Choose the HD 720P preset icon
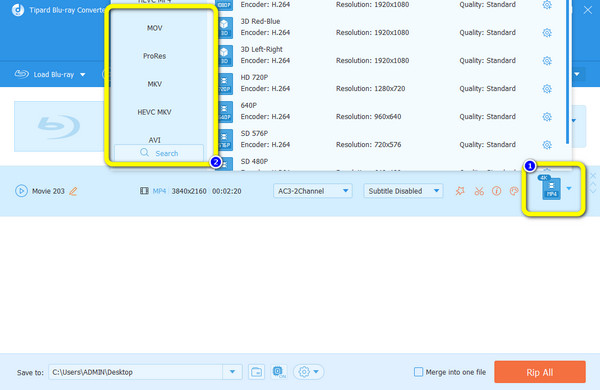This screenshot has width=600, height=390. 225,83
